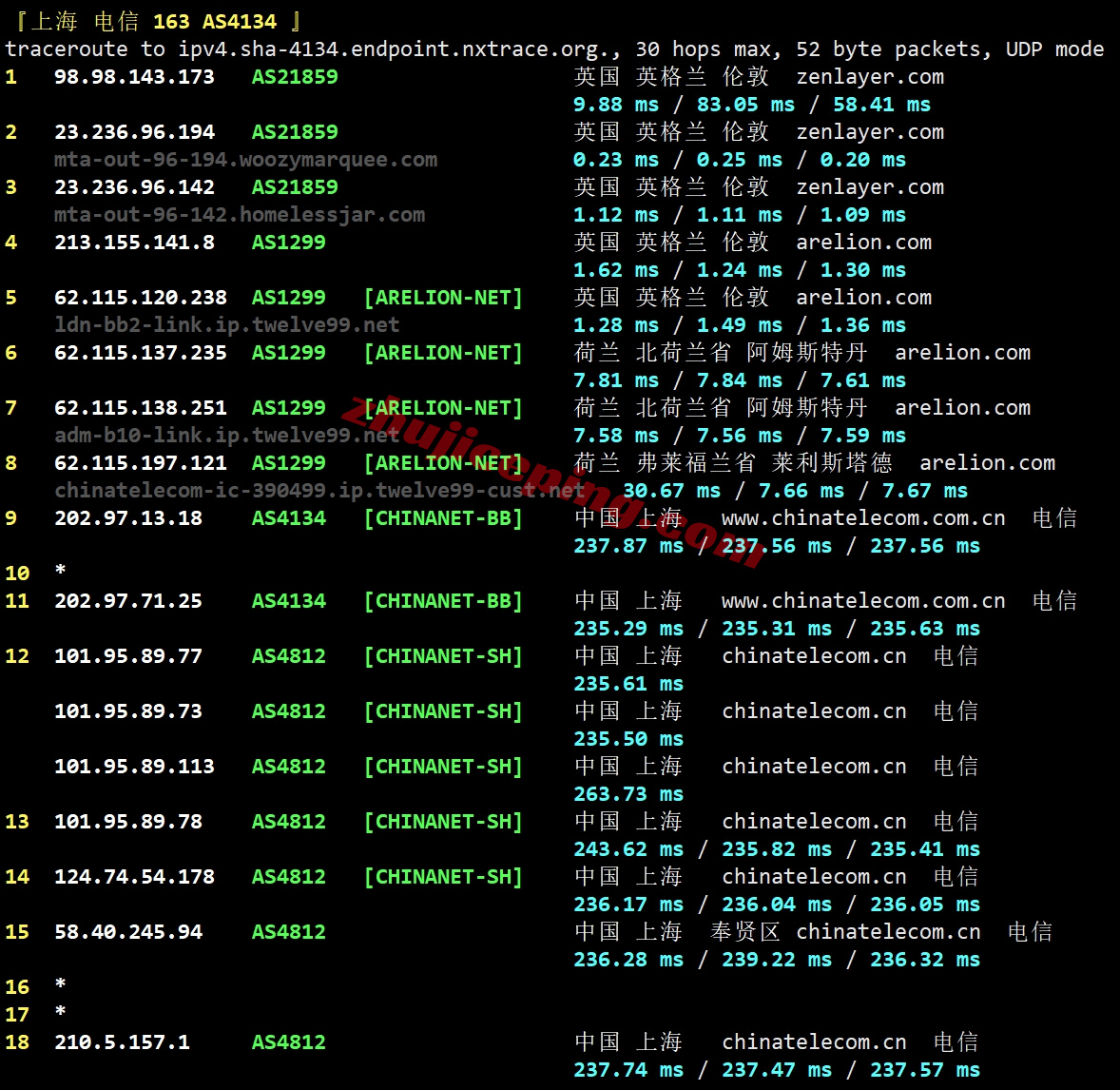Viewport: 1120px width, 1090px height.
Task: Click the asterisk at hop 10
Action: click(x=61, y=572)
